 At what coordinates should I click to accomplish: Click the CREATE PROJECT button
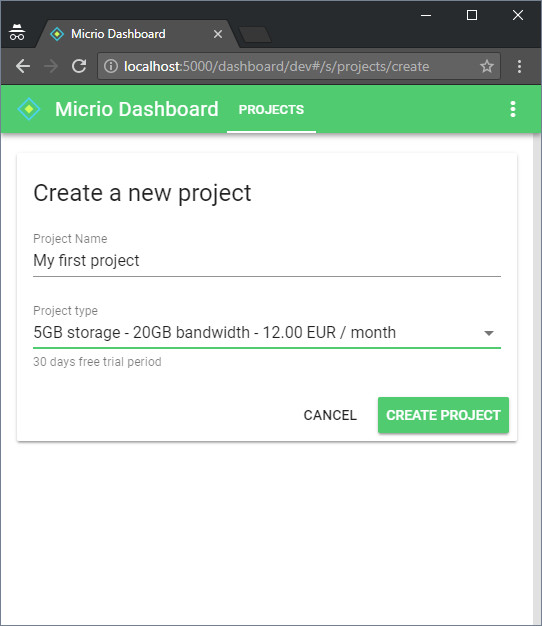point(443,415)
